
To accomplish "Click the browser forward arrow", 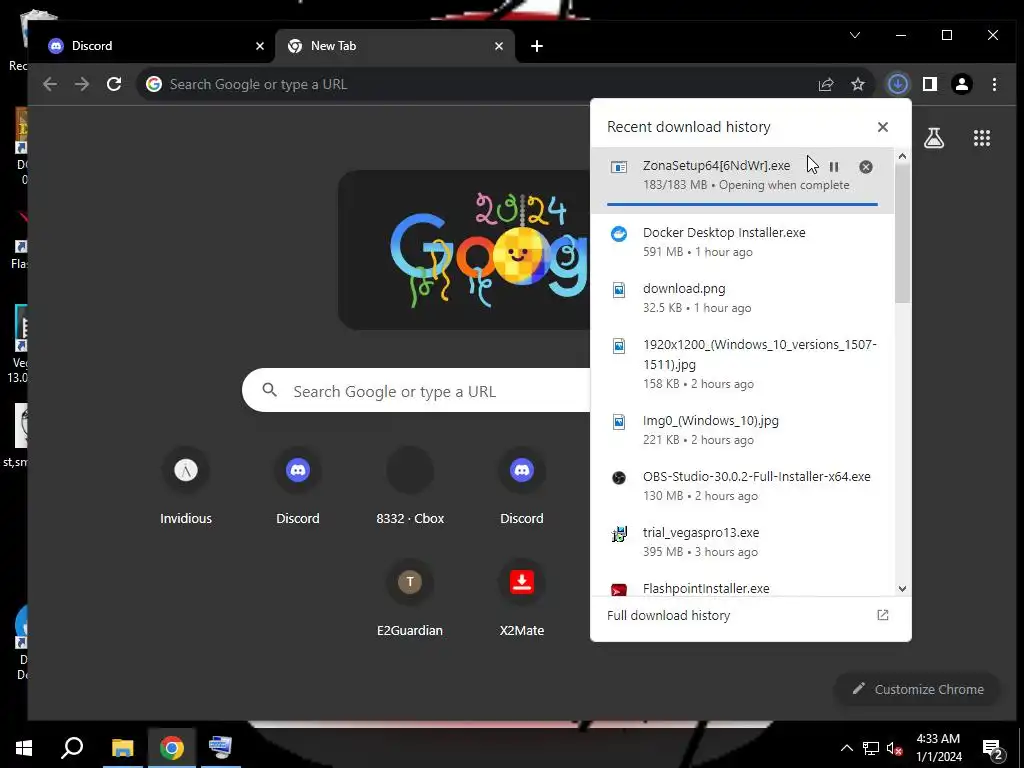I will coord(82,84).
